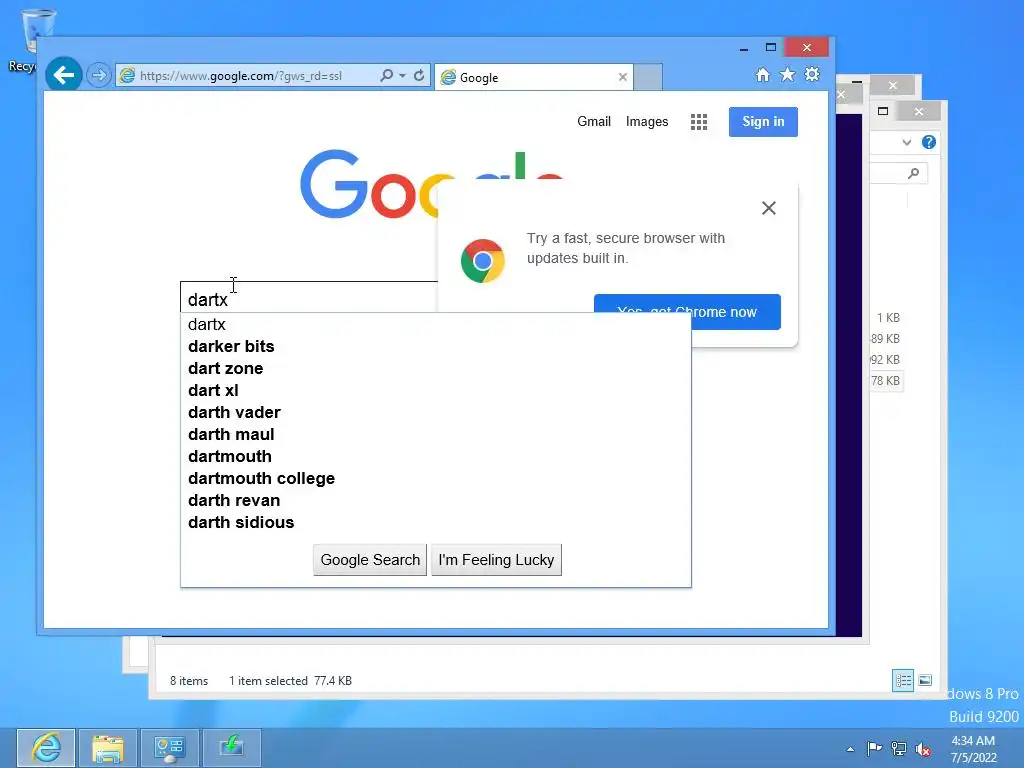Image resolution: width=1024 pixels, height=768 pixels.
Task: Open the network tray icon
Action: click(x=899, y=749)
